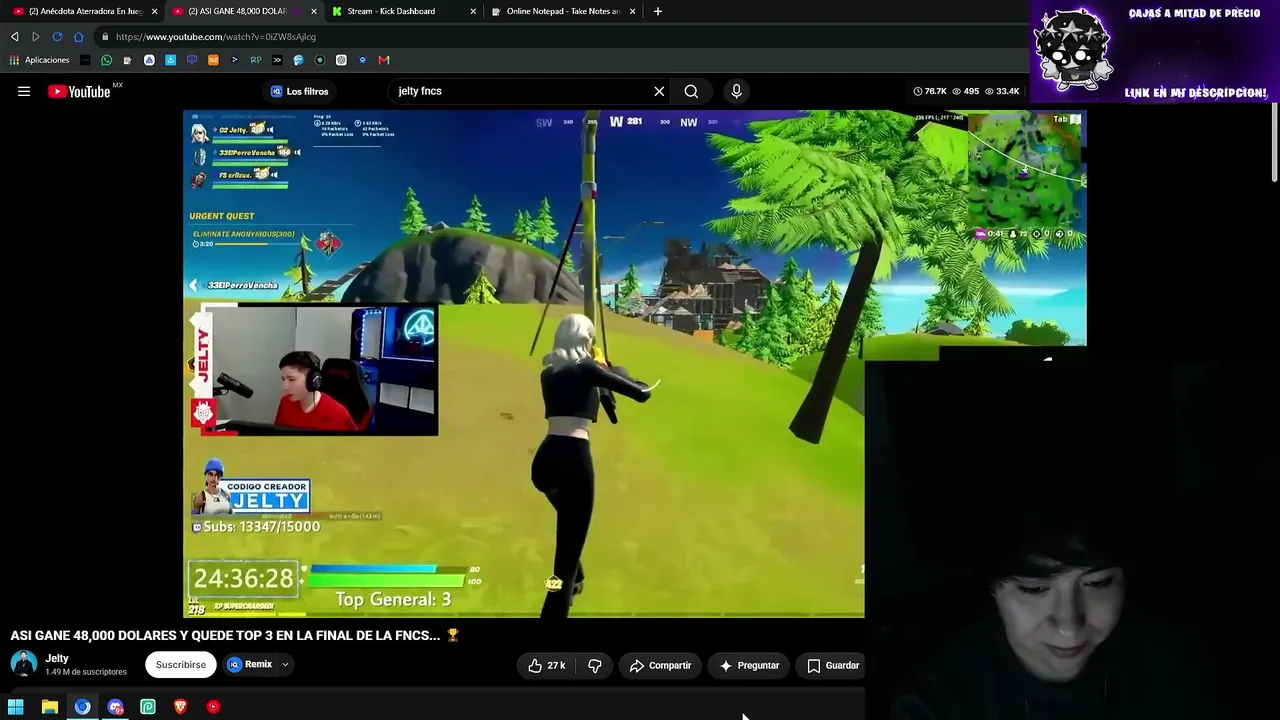Run the search with the magnifier button
This screenshot has width=1280, height=720.
[x=691, y=91]
